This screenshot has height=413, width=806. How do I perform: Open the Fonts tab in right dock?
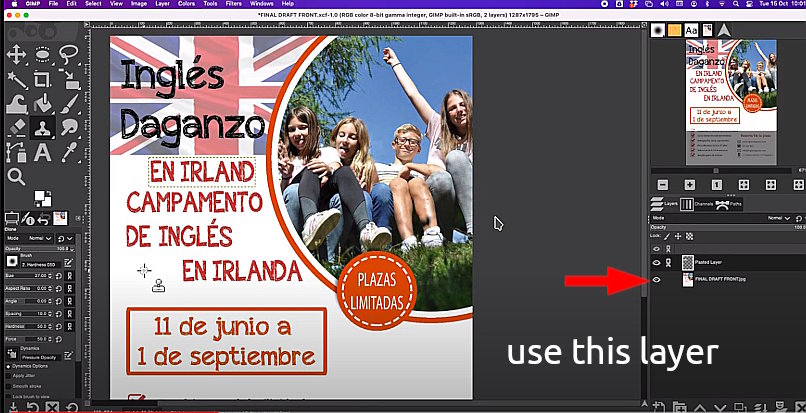tap(691, 30)
